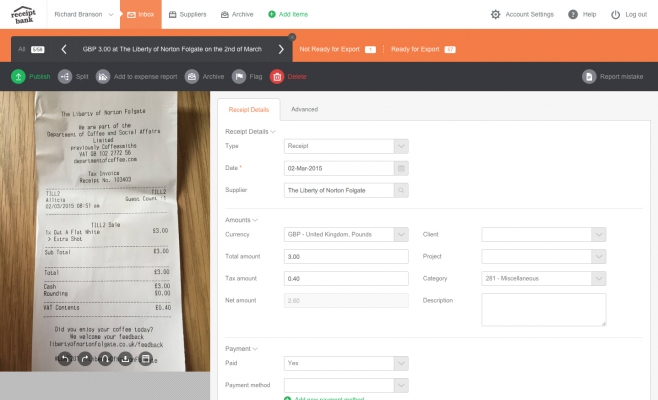Click the last receipt viewer icon
Screen dimensions: 658x400
145,358
